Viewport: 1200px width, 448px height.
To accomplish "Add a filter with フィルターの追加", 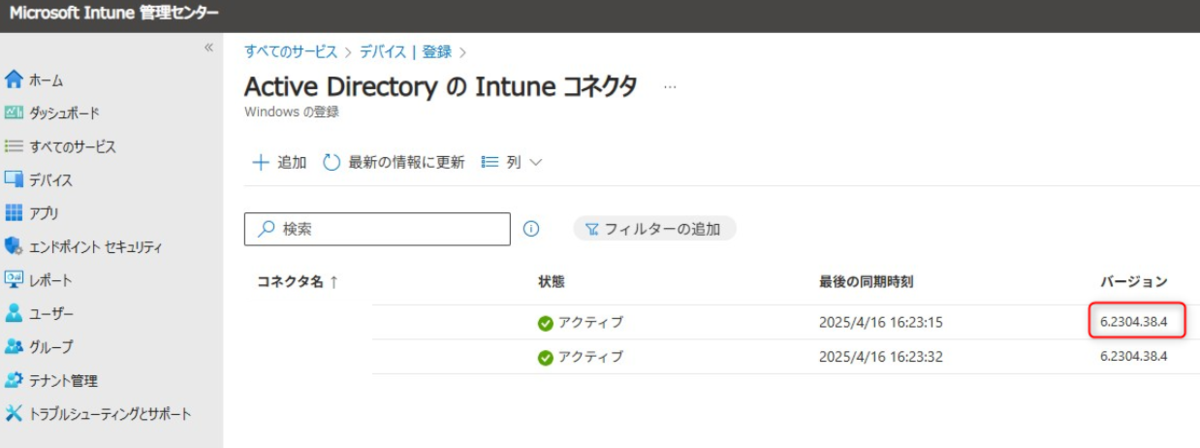I will (x=654, y=229).
